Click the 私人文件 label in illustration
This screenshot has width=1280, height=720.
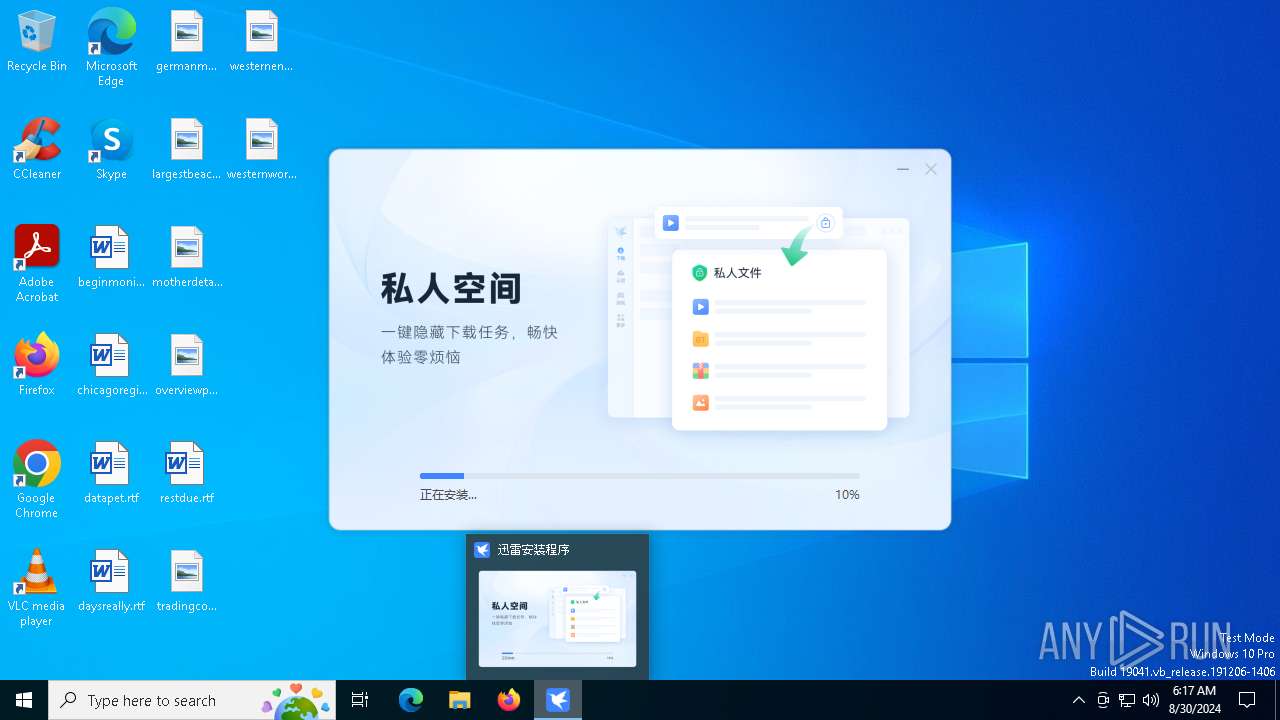pyautogui.click(x=737, y=273)
